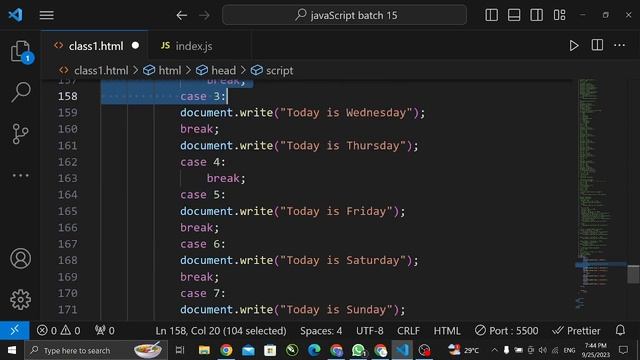Image resolution: width=640 pixels, height=360 pixels.
Task: Click the "Today is Saturday" string
Action: 343,260
